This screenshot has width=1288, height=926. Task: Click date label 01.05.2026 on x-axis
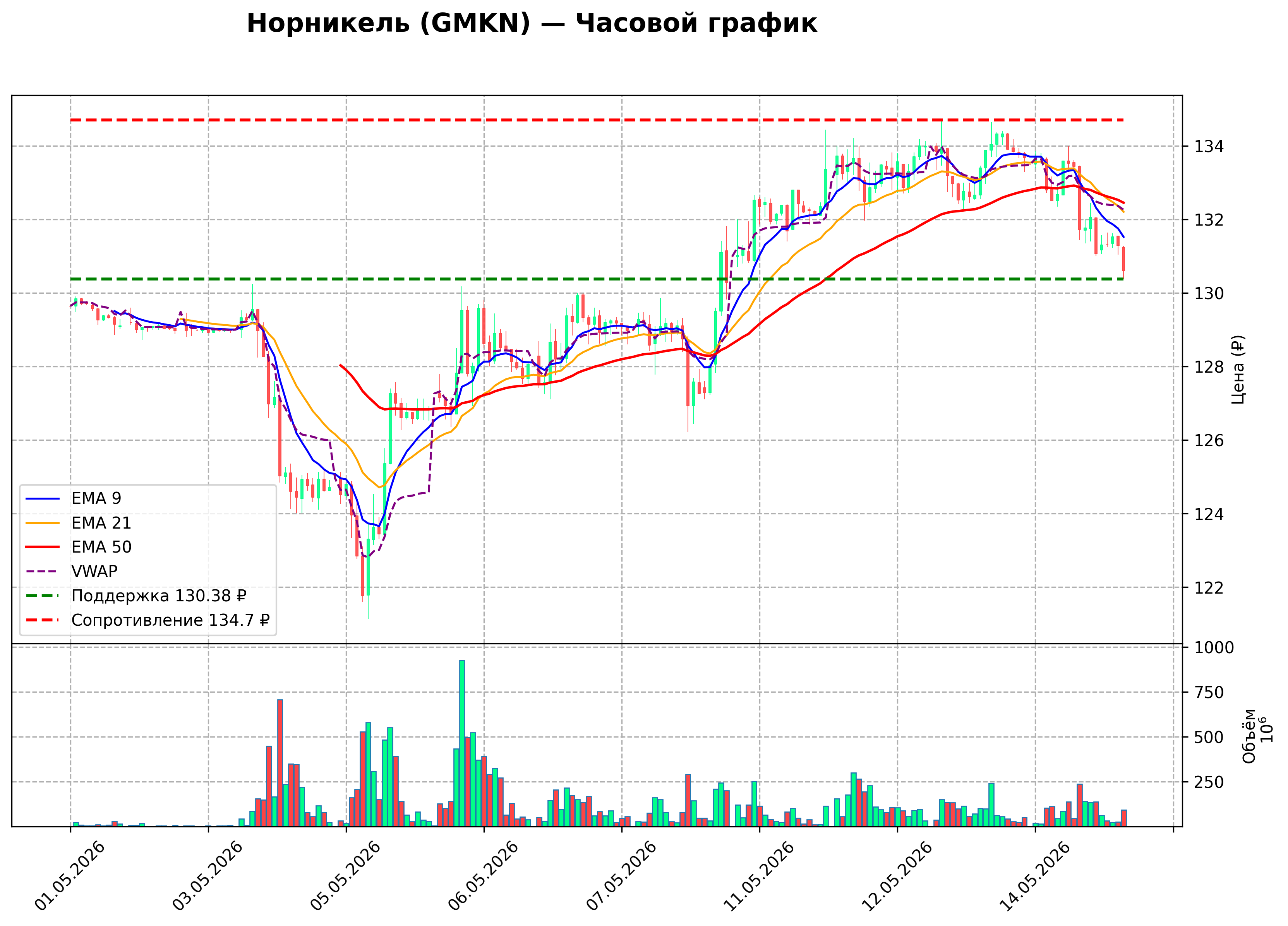tap(69, 876)
